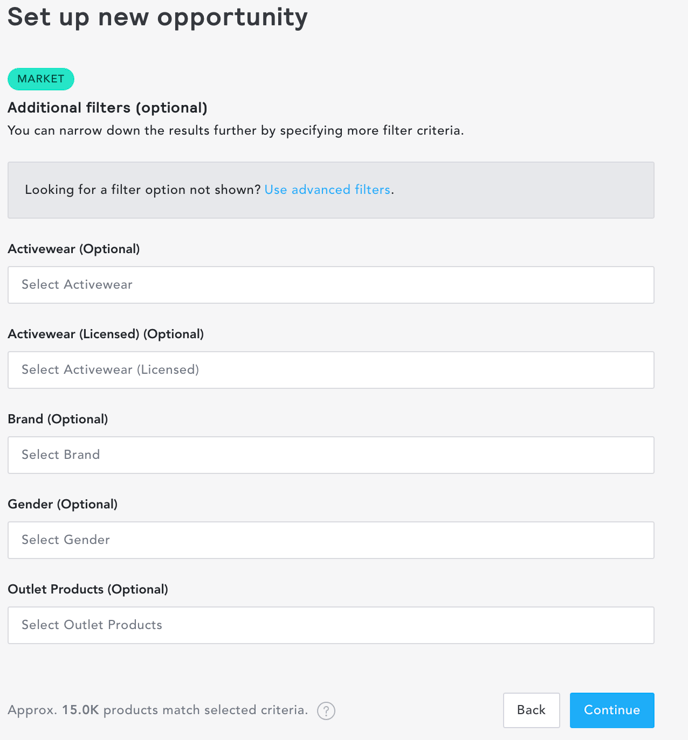The height and width of the screenshot is (740, 688).
Task: Click the MARKET badge
Action: pos(41,79)
